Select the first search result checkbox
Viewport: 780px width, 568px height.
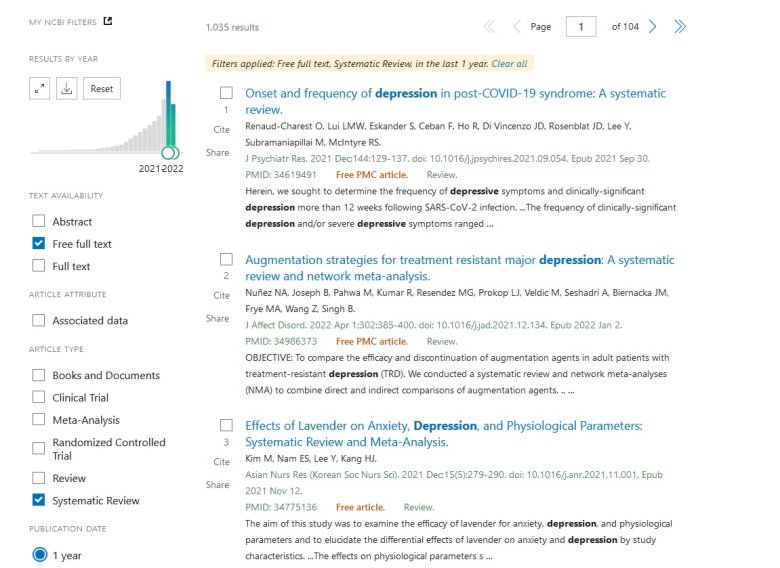(226, 93)
